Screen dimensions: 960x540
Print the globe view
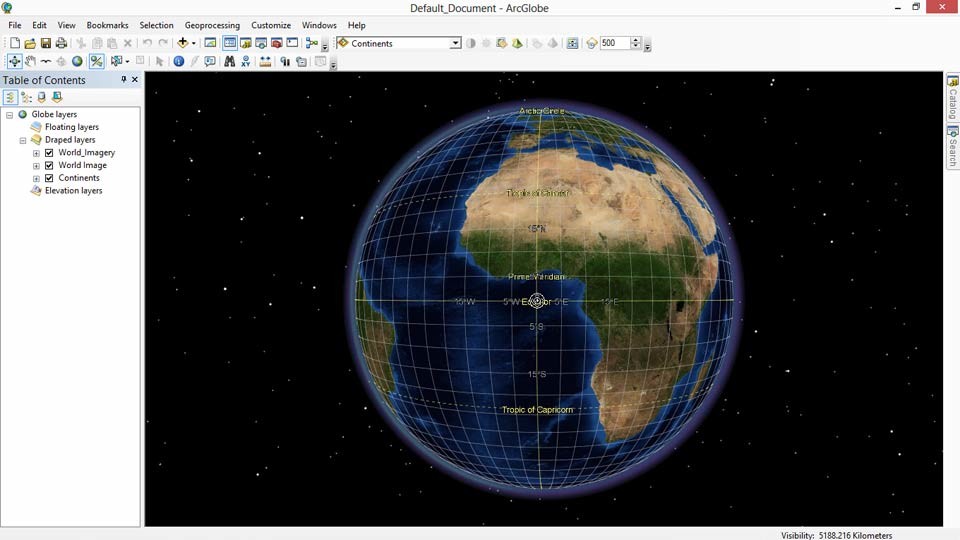[61, 43]
